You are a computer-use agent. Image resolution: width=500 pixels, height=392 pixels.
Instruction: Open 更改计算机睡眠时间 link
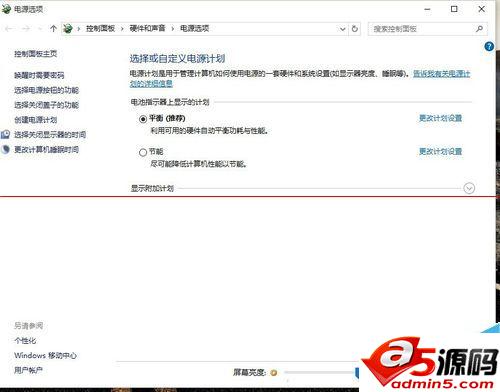pos(46,149)
